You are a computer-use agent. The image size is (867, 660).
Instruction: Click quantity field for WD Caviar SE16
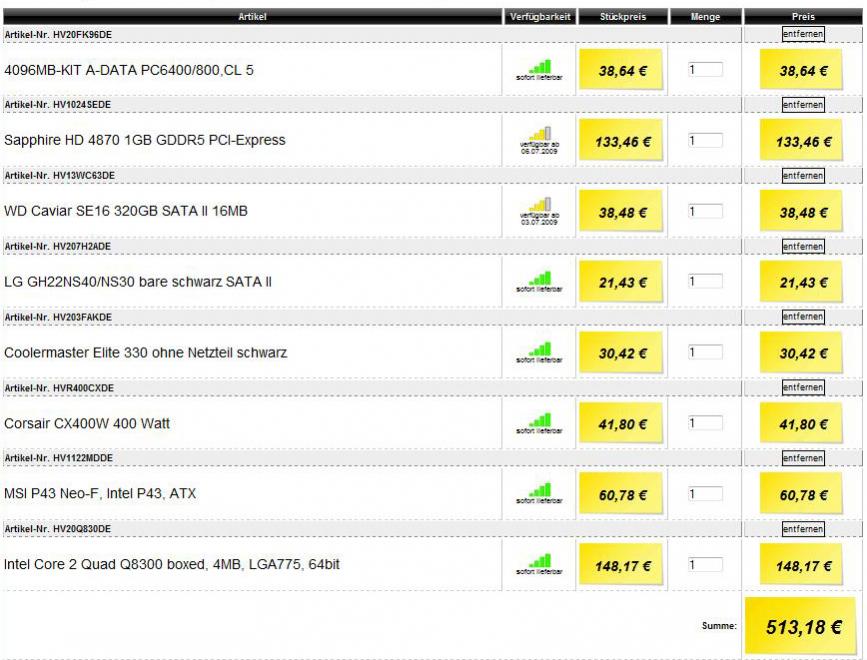click(x=705, y=211)
